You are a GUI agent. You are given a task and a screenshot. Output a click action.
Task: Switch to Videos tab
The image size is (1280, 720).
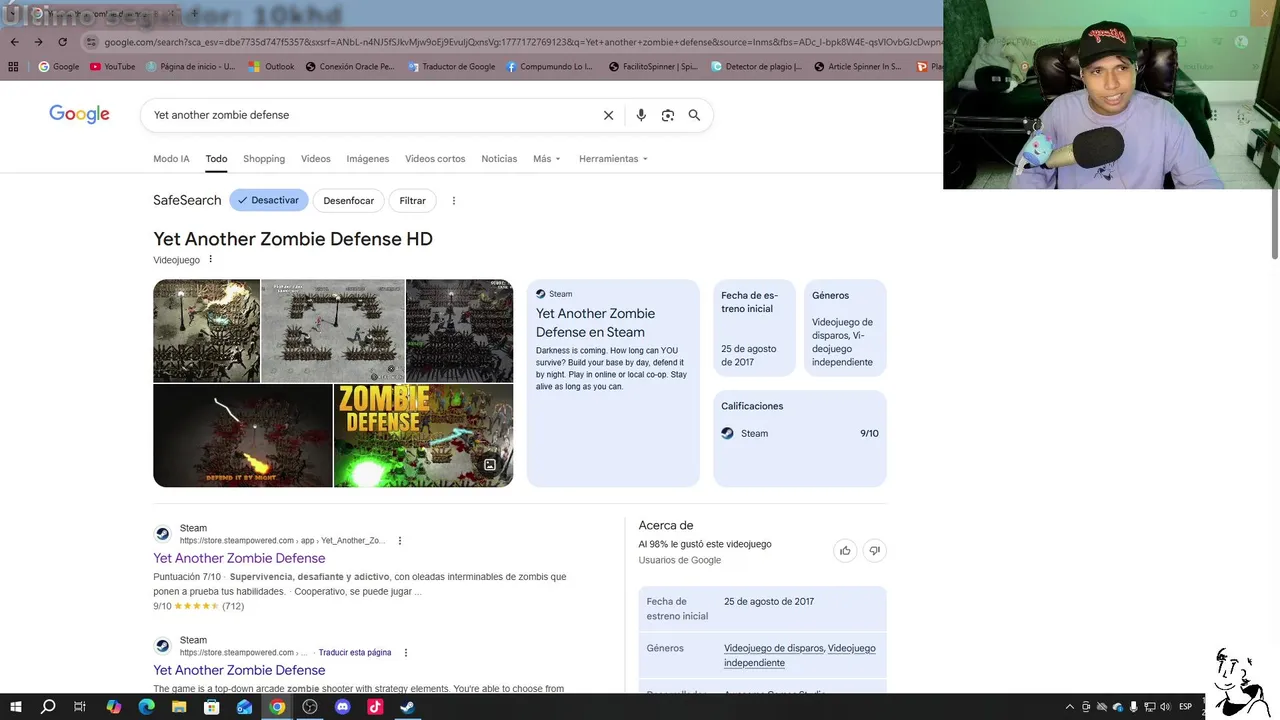point(315,159)
